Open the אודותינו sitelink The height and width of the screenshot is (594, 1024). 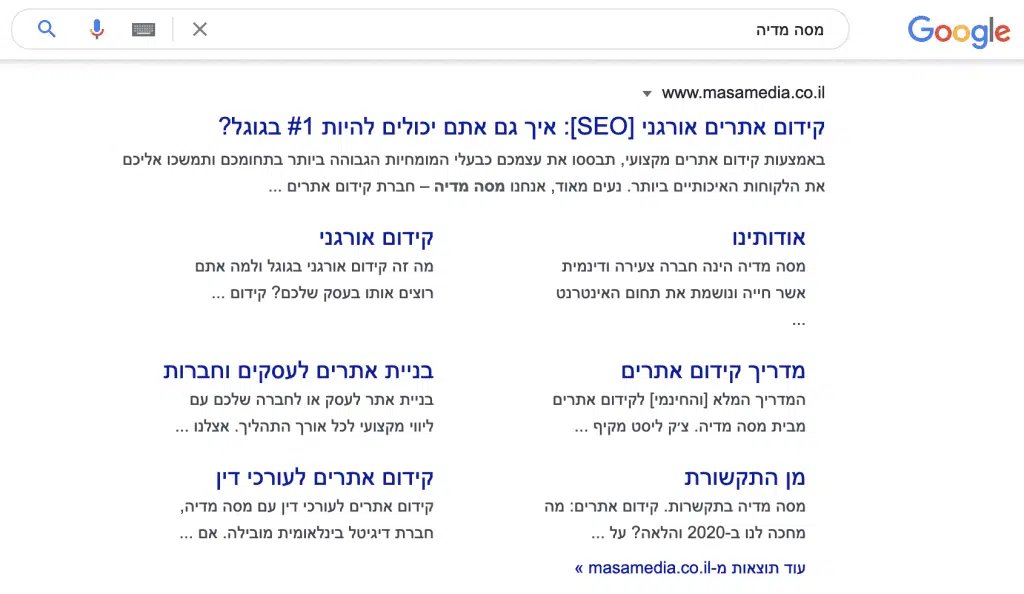pyautogui.click(x=768, y=238)
